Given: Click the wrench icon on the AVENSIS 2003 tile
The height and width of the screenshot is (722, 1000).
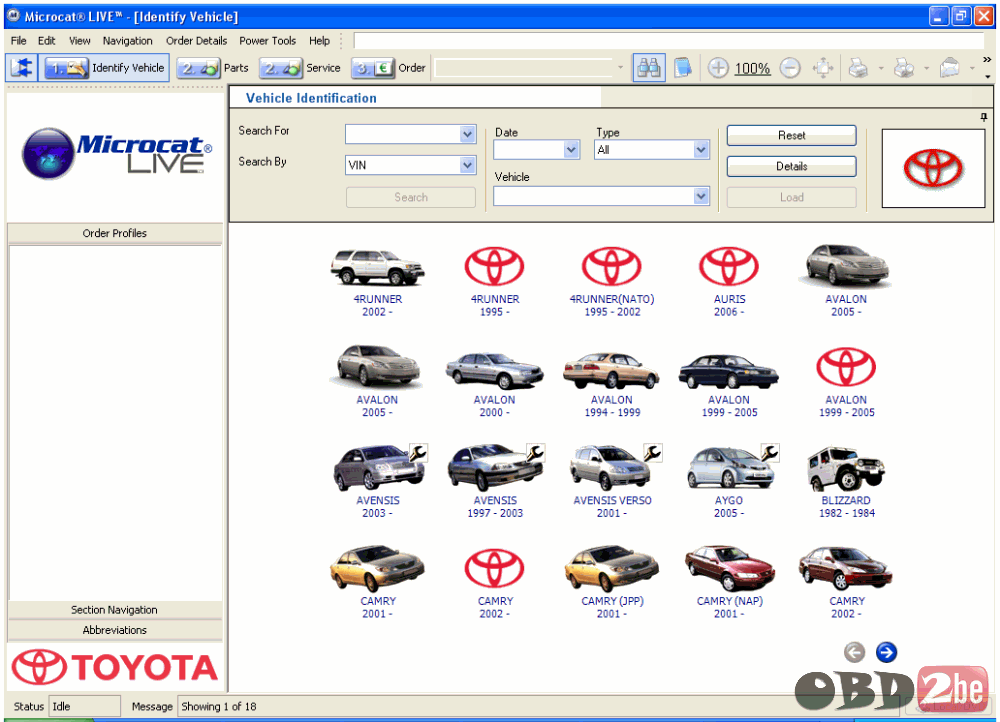Looking at the screenshot, I should (x=418, y=453).
